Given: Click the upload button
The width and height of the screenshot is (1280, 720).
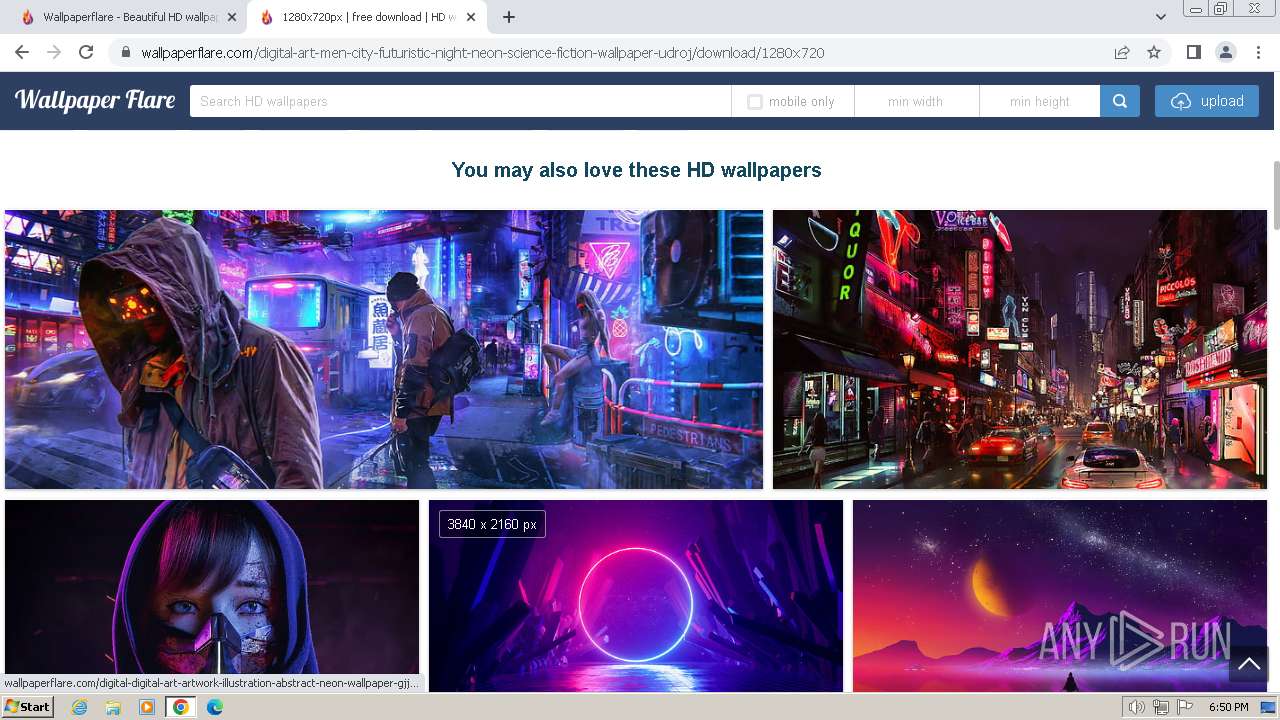Looking at the screenshot, I should pyautogui.click(x=1207, y=101).
